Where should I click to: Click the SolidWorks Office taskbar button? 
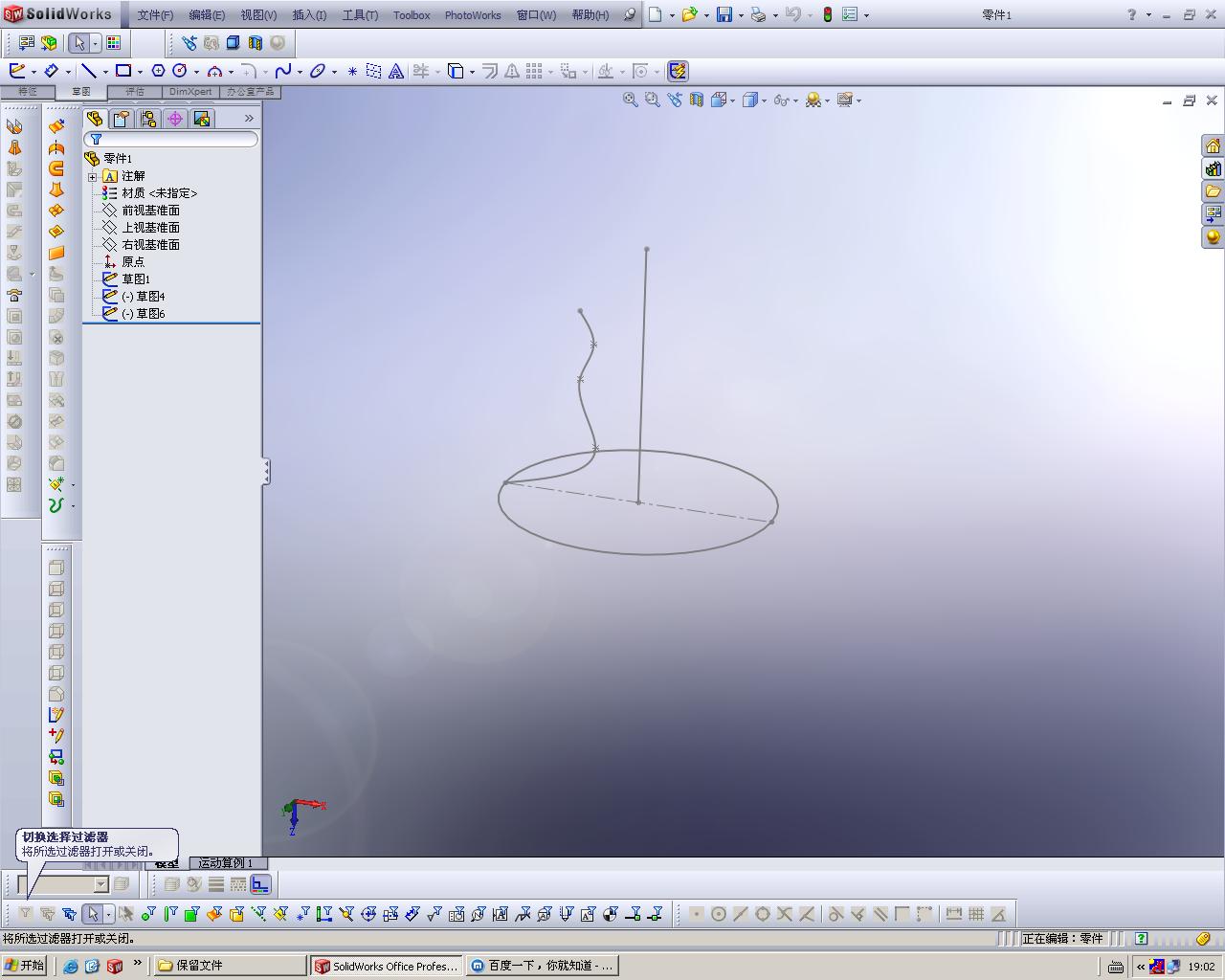(387, 966)
